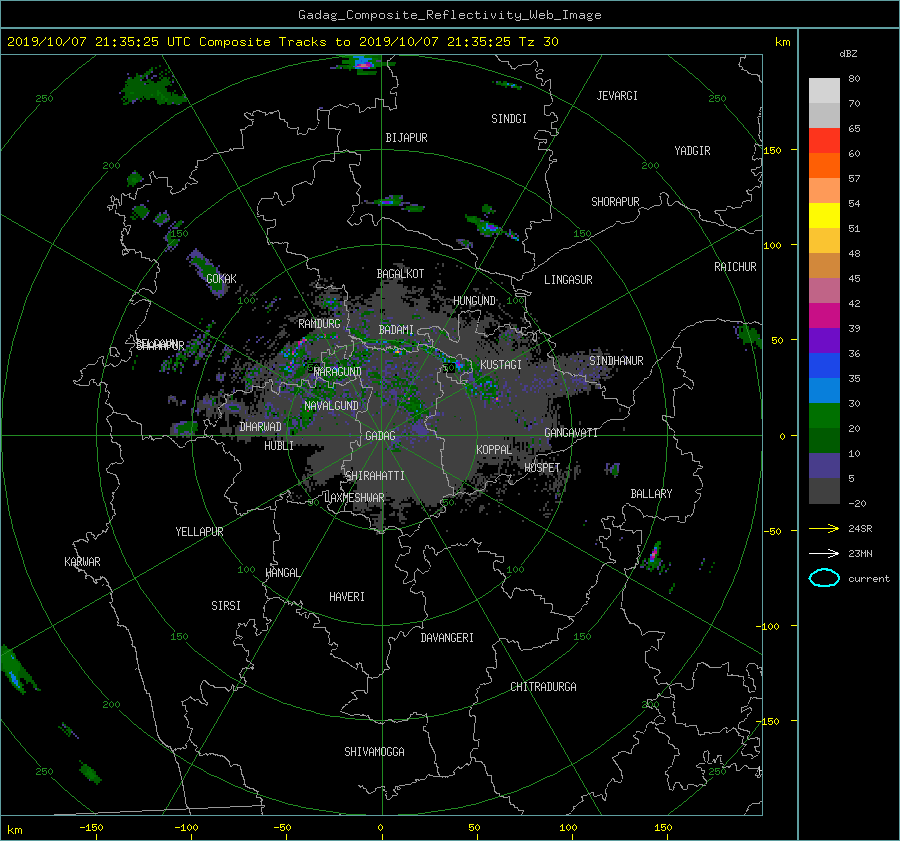Click the HOSPET city label
Image resolution: width=900 pixels, height=841 pixels.
click(x=542, y=468)
